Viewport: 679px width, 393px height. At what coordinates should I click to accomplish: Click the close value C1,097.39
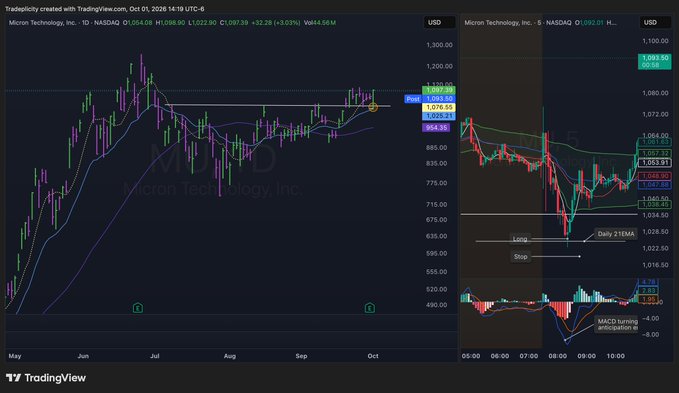point(234,23)
